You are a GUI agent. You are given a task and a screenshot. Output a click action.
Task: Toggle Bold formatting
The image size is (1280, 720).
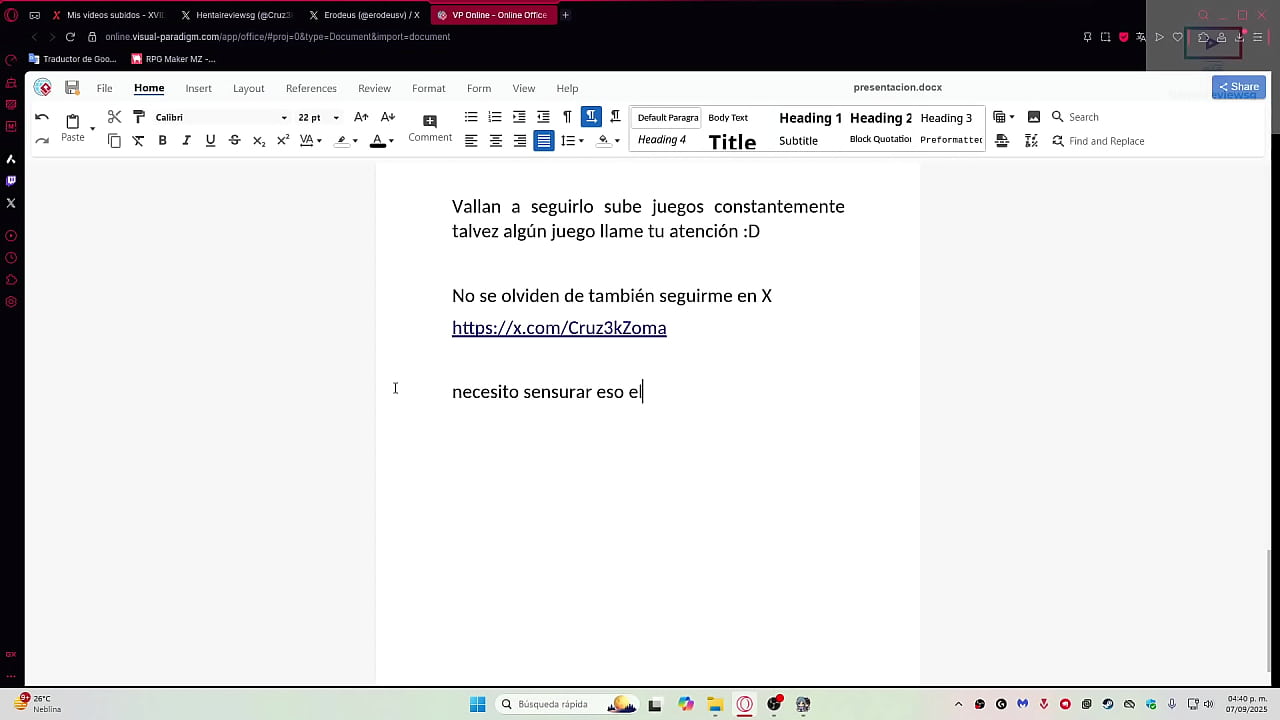pyautogui.click(x=162, y=141)
